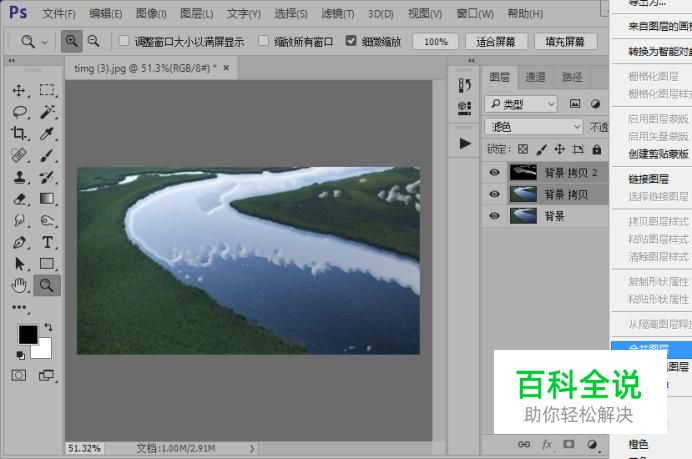Open the 滤镜(T) menu
The width and height of the screenshot is (692, 459).
point(338,14)
